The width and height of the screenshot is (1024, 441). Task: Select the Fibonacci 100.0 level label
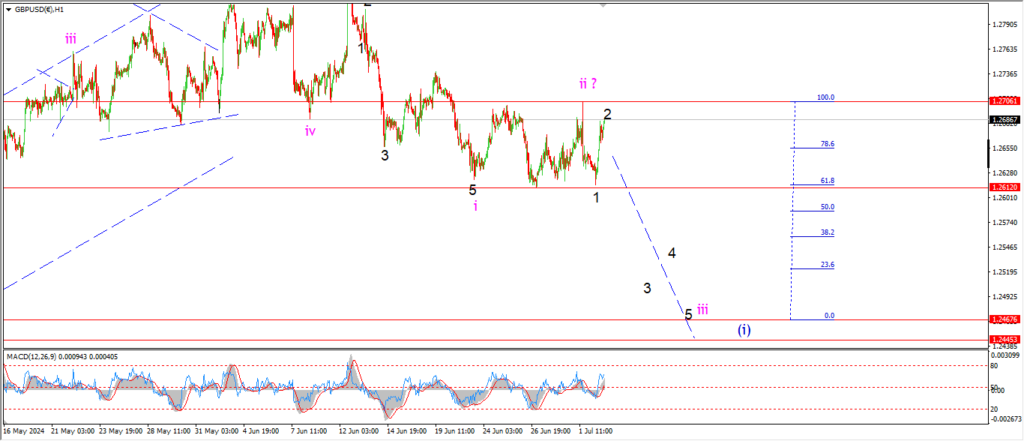point(826,98)
